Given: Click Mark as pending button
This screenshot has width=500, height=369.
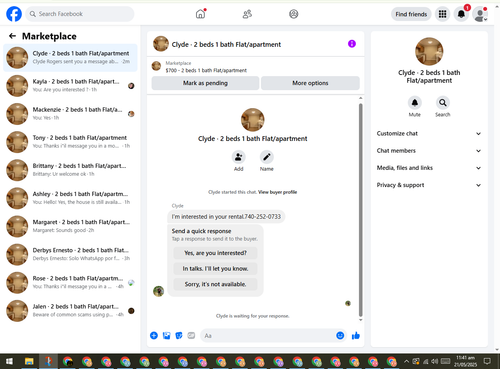Looking at the screenshot, I should (x=205, y=83).
